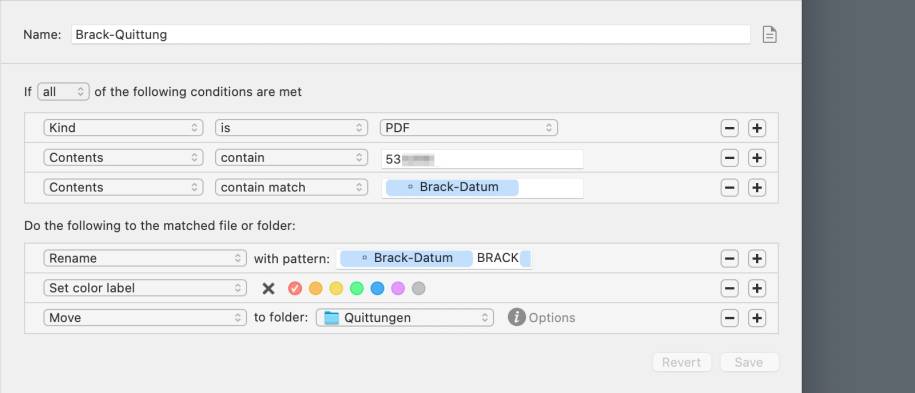Open the Quittungen folder dropdown
The height and width of the screenshot is (393, 915).
click(x=405, y=318)
